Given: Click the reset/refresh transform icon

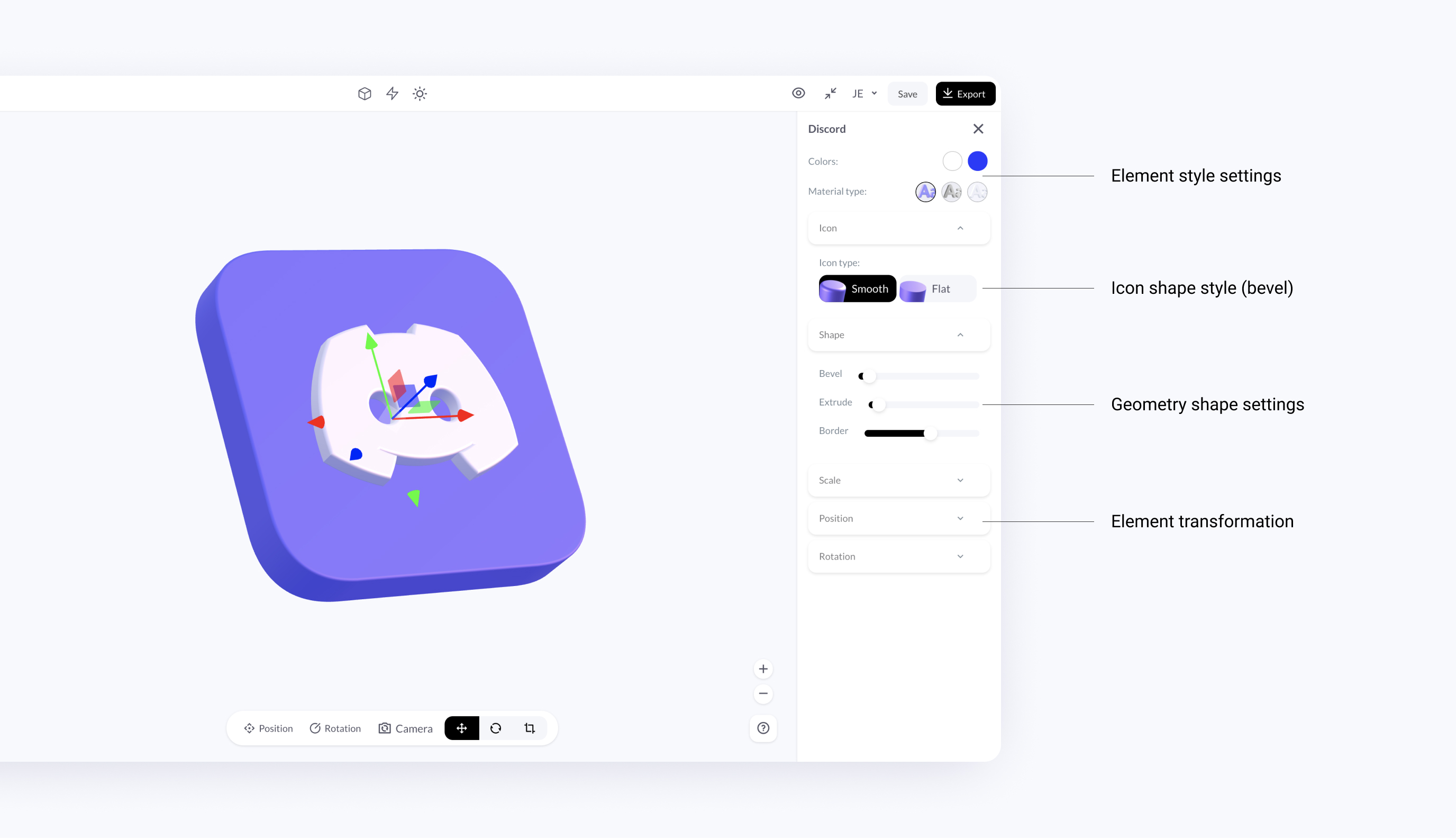Looking at the screenshot, I should click(x=496, y=728).
